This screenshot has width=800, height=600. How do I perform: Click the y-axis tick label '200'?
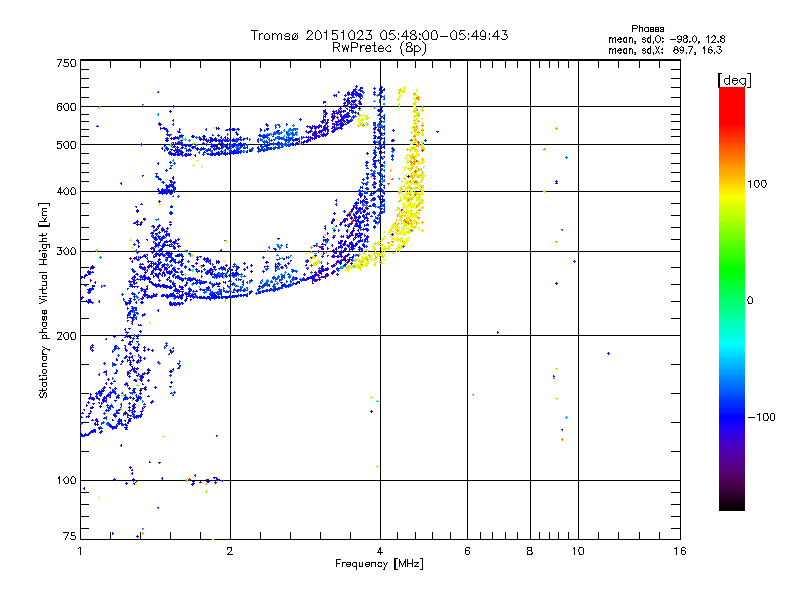[x=66, y=336]
